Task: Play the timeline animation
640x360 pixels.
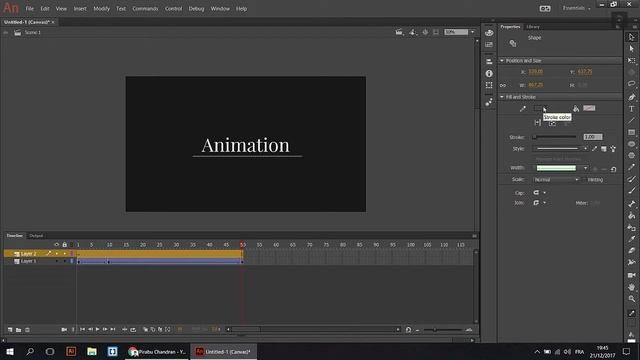Action: [98, 329]
